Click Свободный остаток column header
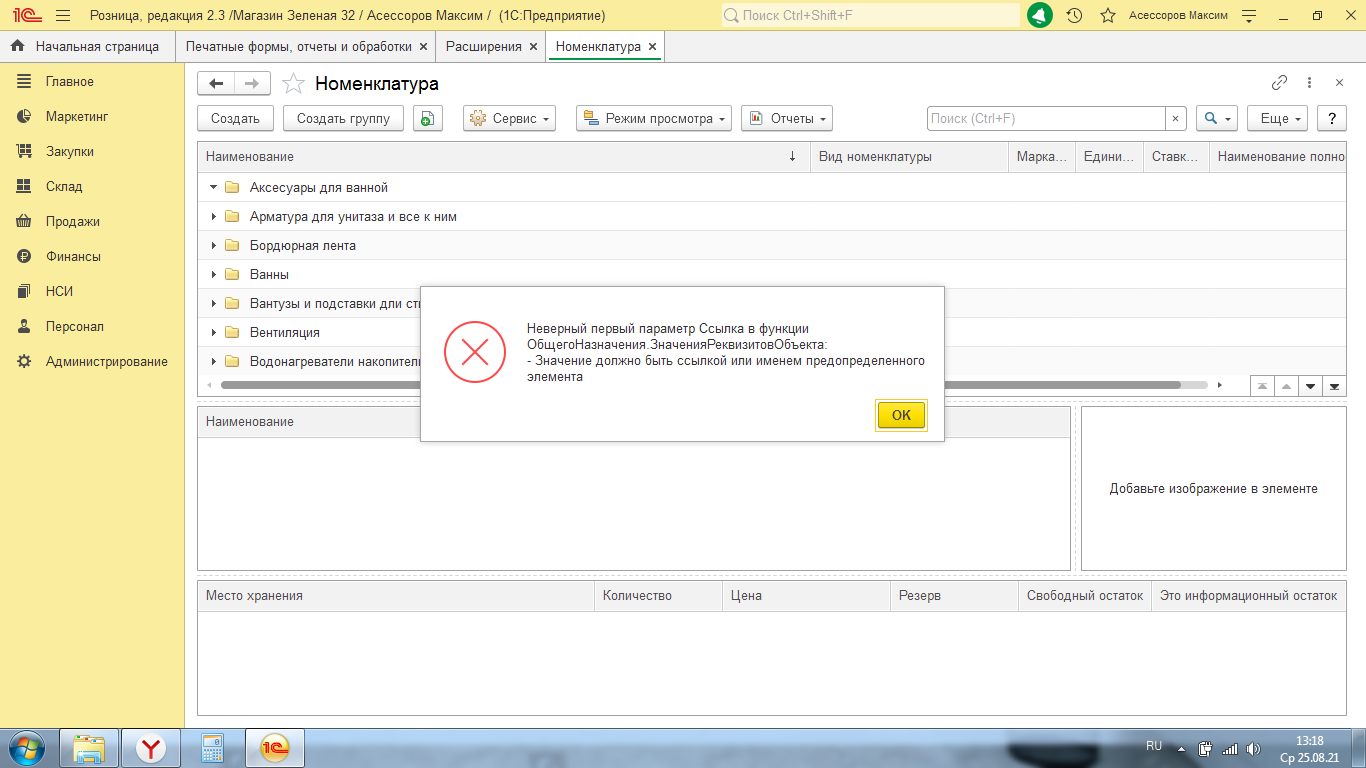The image size is (1366, 768). [1084, 595]
